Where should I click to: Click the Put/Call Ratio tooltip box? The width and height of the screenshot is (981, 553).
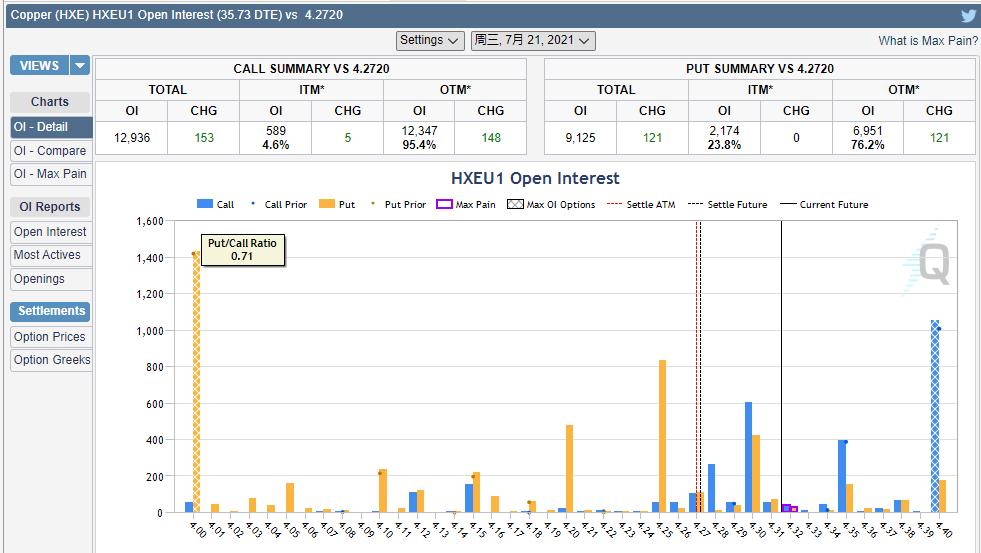pyautogui.click(x=242, y=249)
